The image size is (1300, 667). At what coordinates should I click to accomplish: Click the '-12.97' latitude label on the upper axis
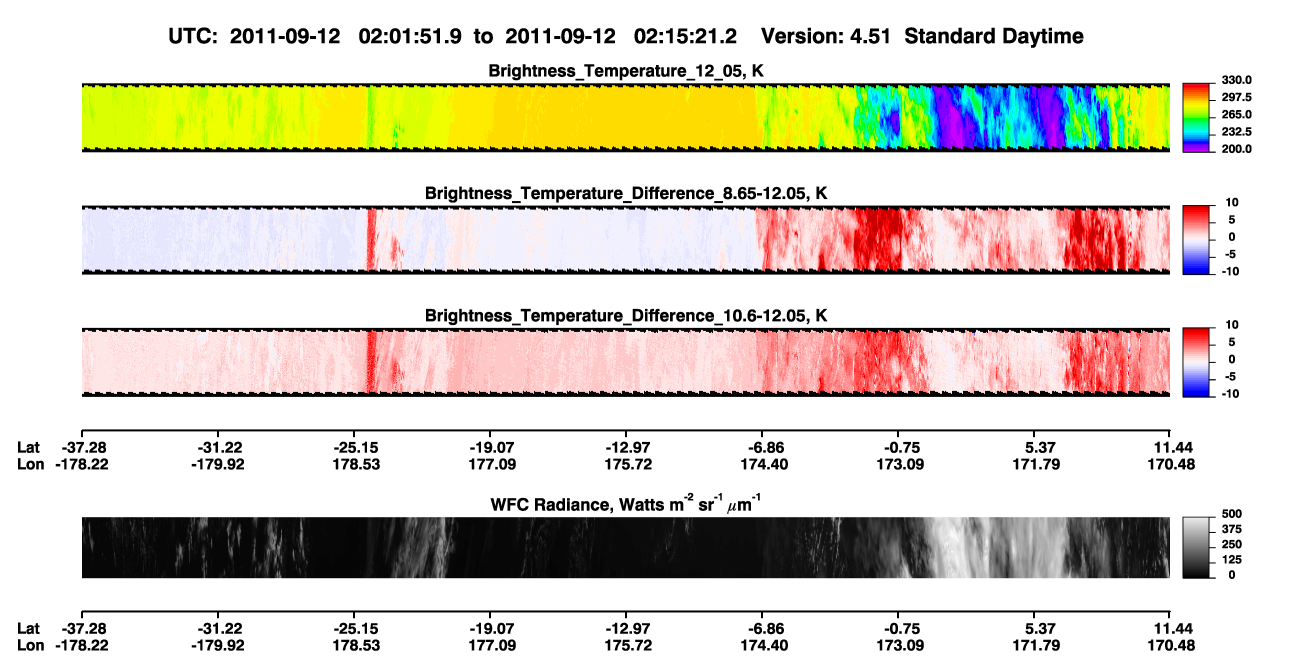(x=627, y=446)
